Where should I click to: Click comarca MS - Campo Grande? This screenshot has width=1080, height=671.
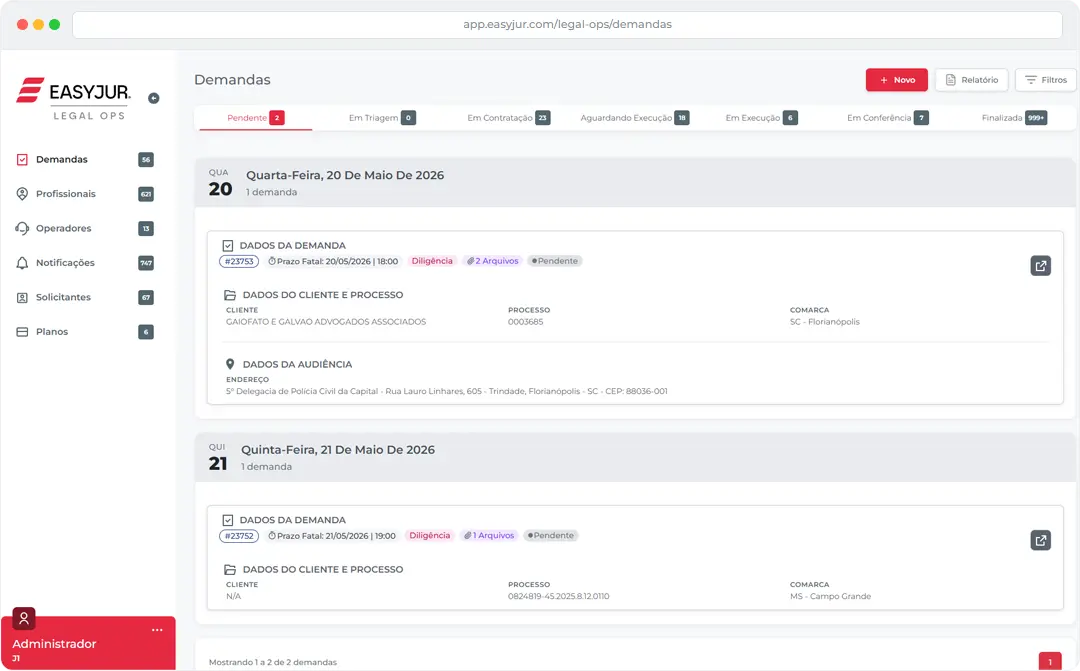[x=830, y=597]
